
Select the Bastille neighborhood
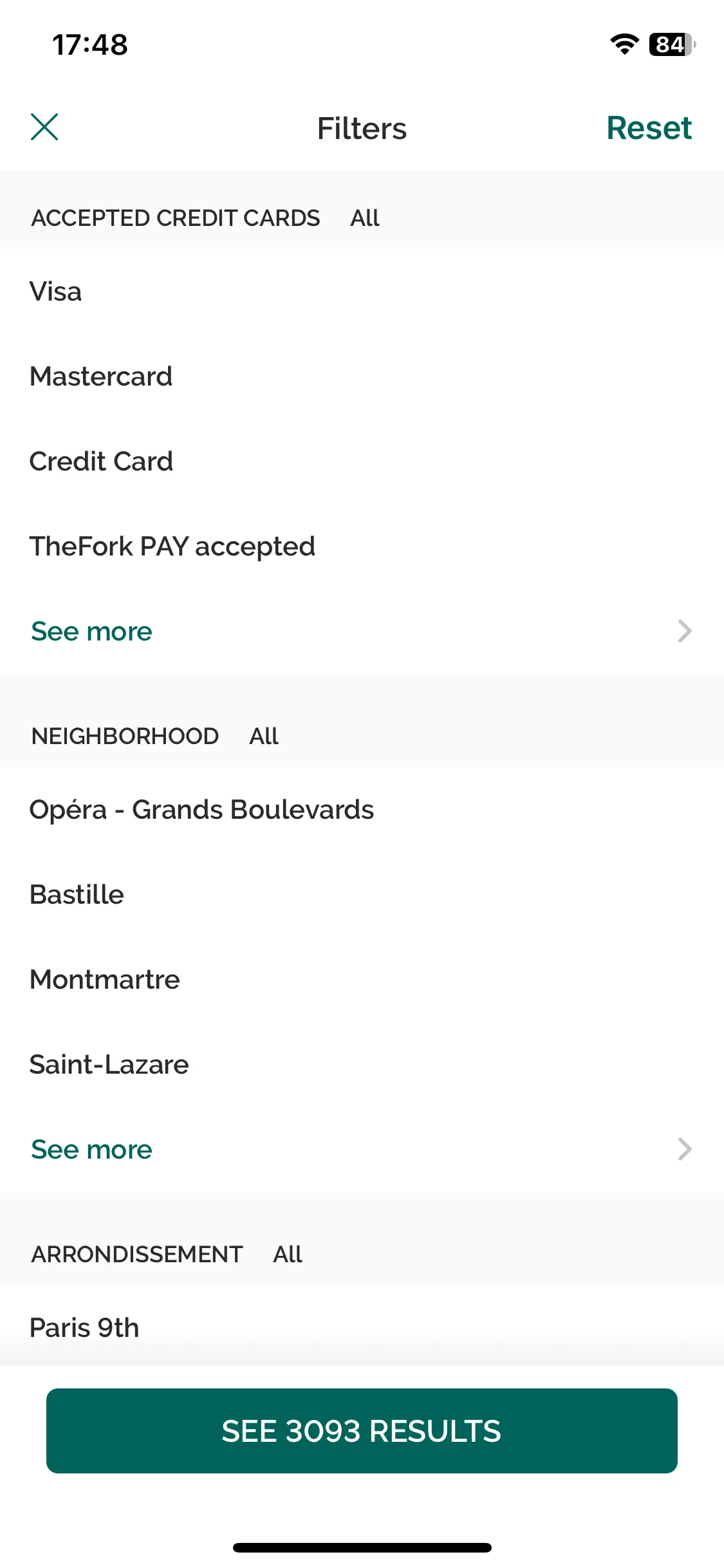coord(362,895)
